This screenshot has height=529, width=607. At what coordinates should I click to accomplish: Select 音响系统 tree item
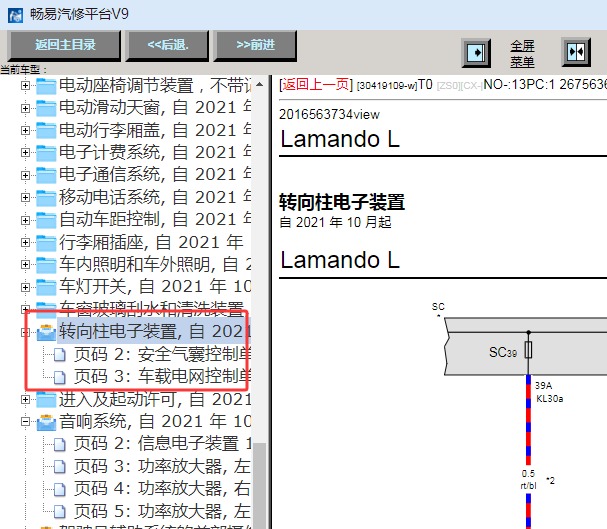pyautogui.click(x=155, y=421)
